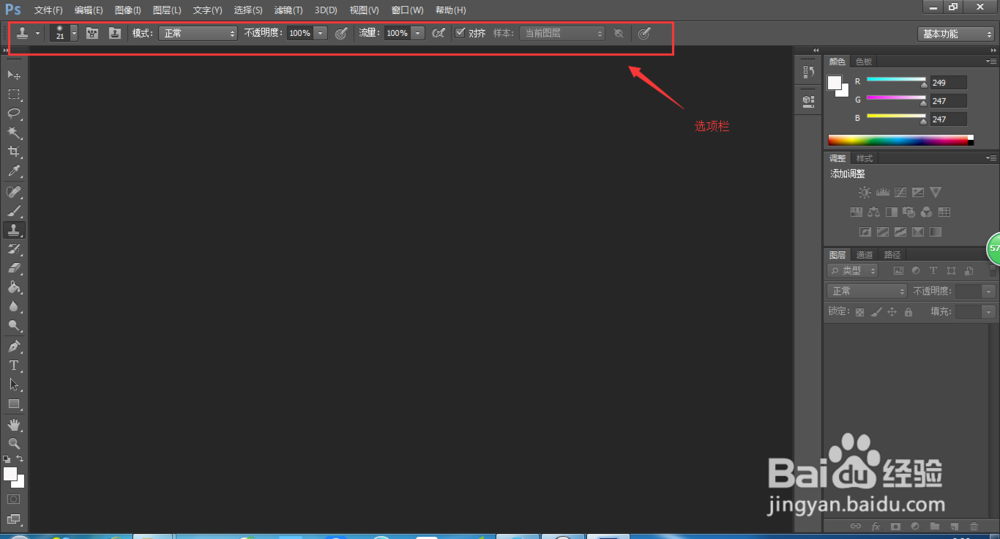Select the Paint Bucket tool
Screen dimensions: 1000x539
[x=13, y=288]
